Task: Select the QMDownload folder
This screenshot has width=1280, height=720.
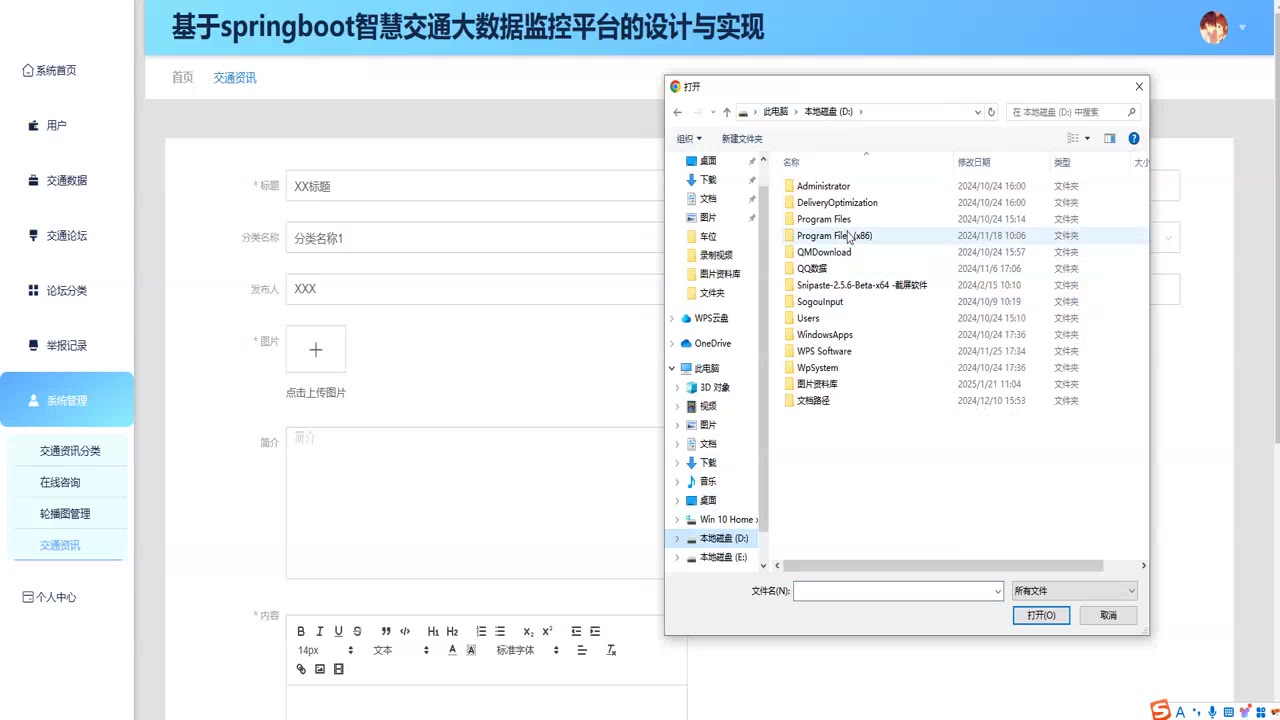Action: pyautogui.click(x=824, y=252)
